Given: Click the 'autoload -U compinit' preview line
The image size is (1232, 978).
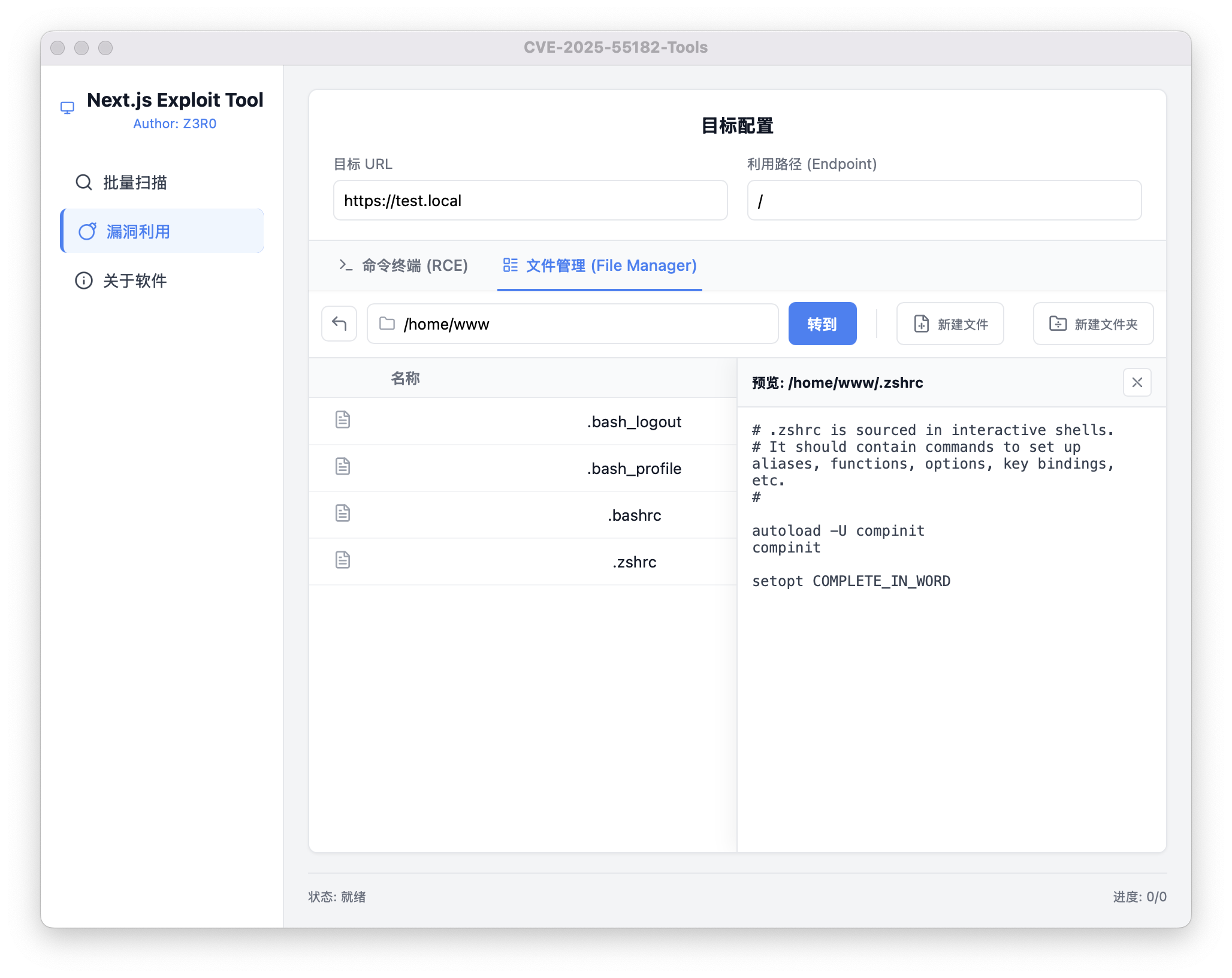Looking at the screenshot, I should coord(838,531).
